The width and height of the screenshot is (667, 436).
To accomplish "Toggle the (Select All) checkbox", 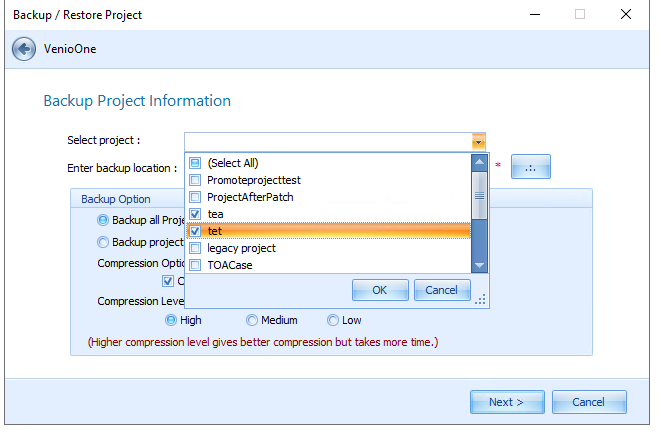I will click(195, 163).
